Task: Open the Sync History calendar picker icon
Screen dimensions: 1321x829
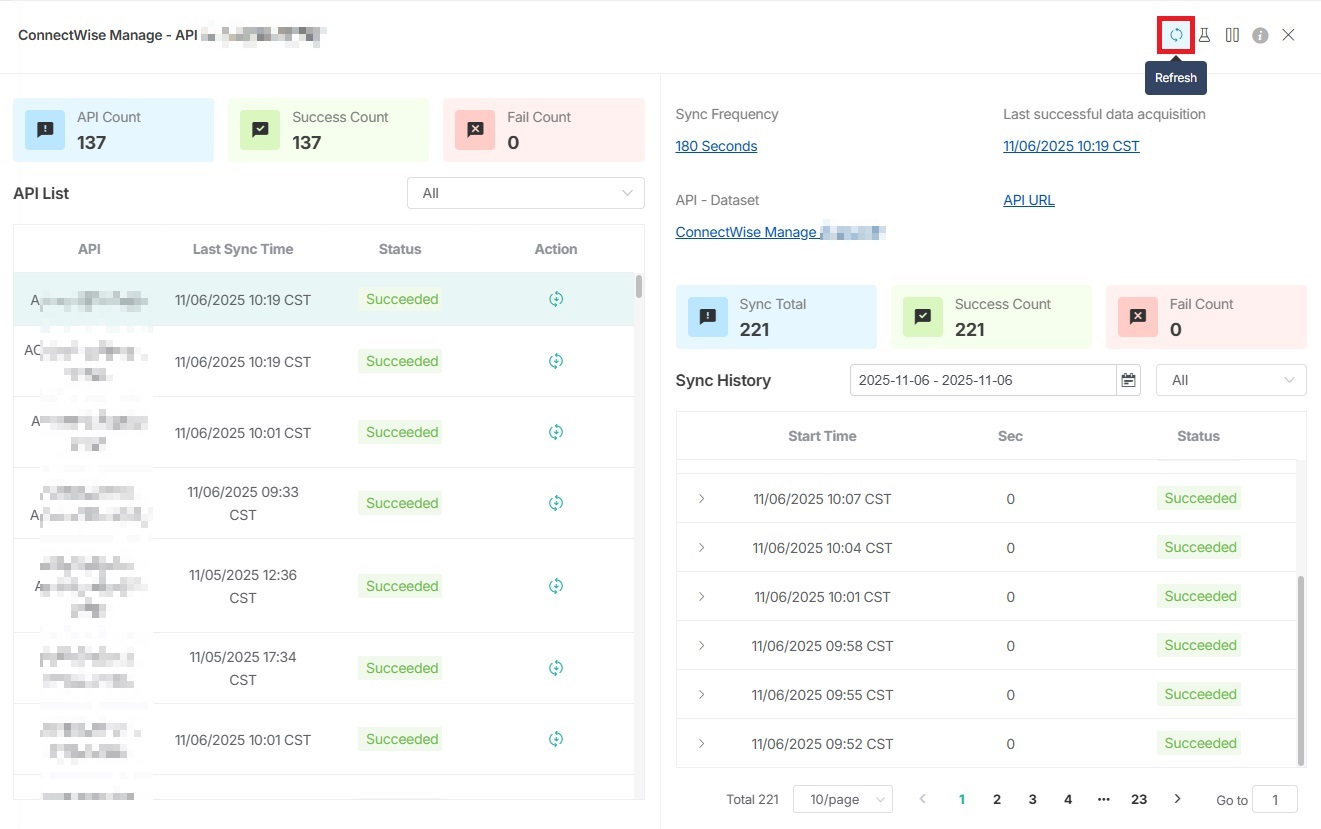Action: pos(1129,380)
